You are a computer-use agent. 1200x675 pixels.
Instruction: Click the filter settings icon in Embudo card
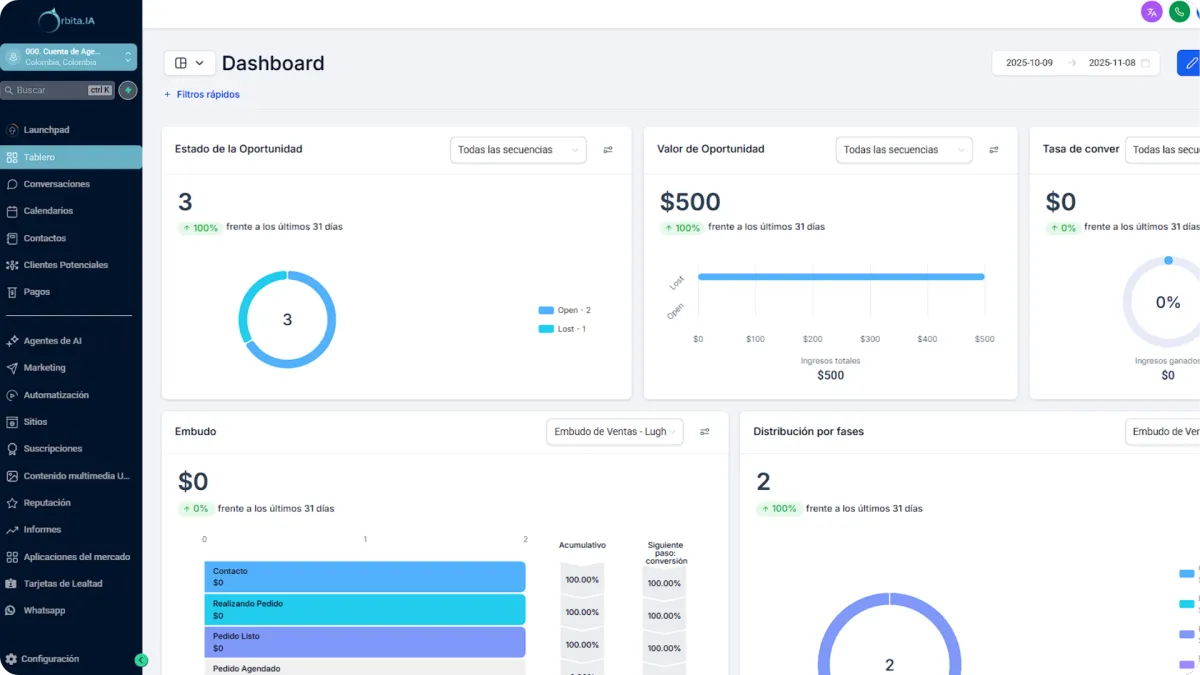[705, 432]
